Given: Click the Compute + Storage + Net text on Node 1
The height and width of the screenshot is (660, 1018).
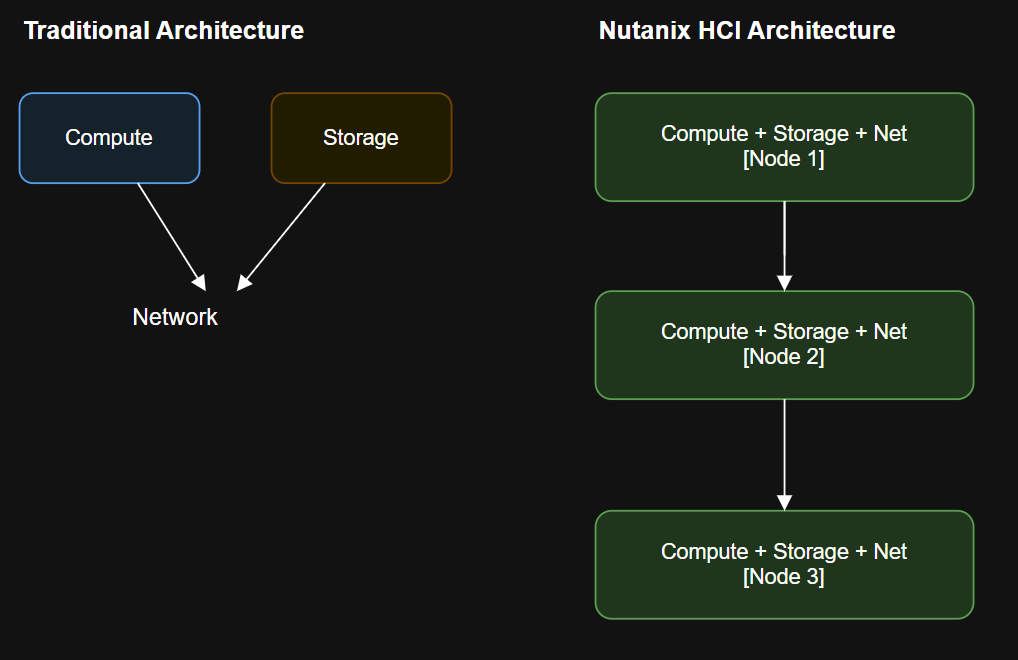Looking at the screenshot, I should 784,132.
